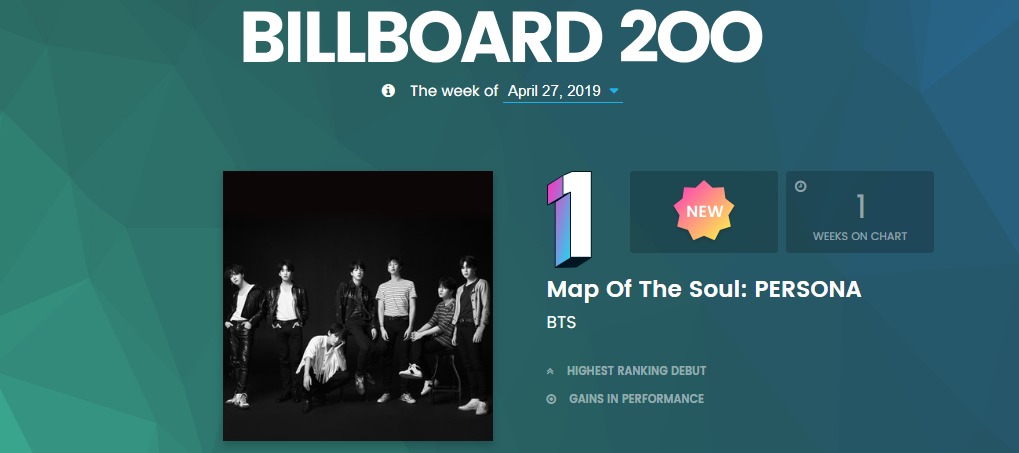Click the HIGHEST RANKING DEBUT label
The height and width of the screenshot is (453, 1019).
[x=636, y=371]
